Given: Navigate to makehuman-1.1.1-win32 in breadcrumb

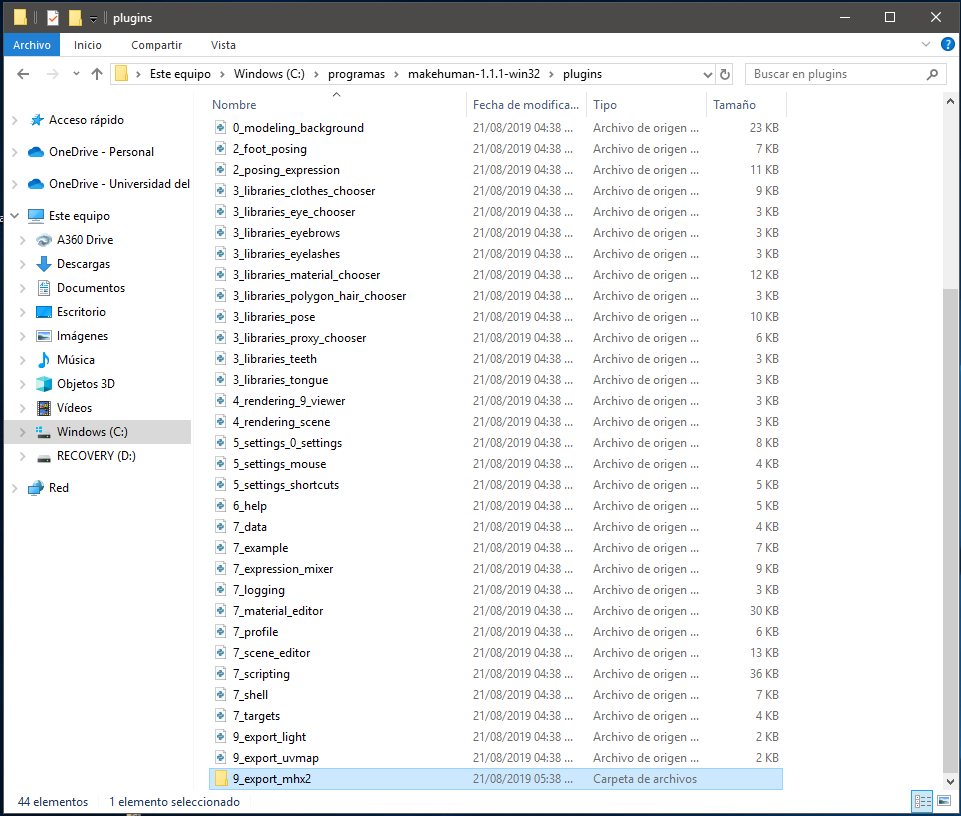Looking at the screenshot, I should tap(473, 74).
